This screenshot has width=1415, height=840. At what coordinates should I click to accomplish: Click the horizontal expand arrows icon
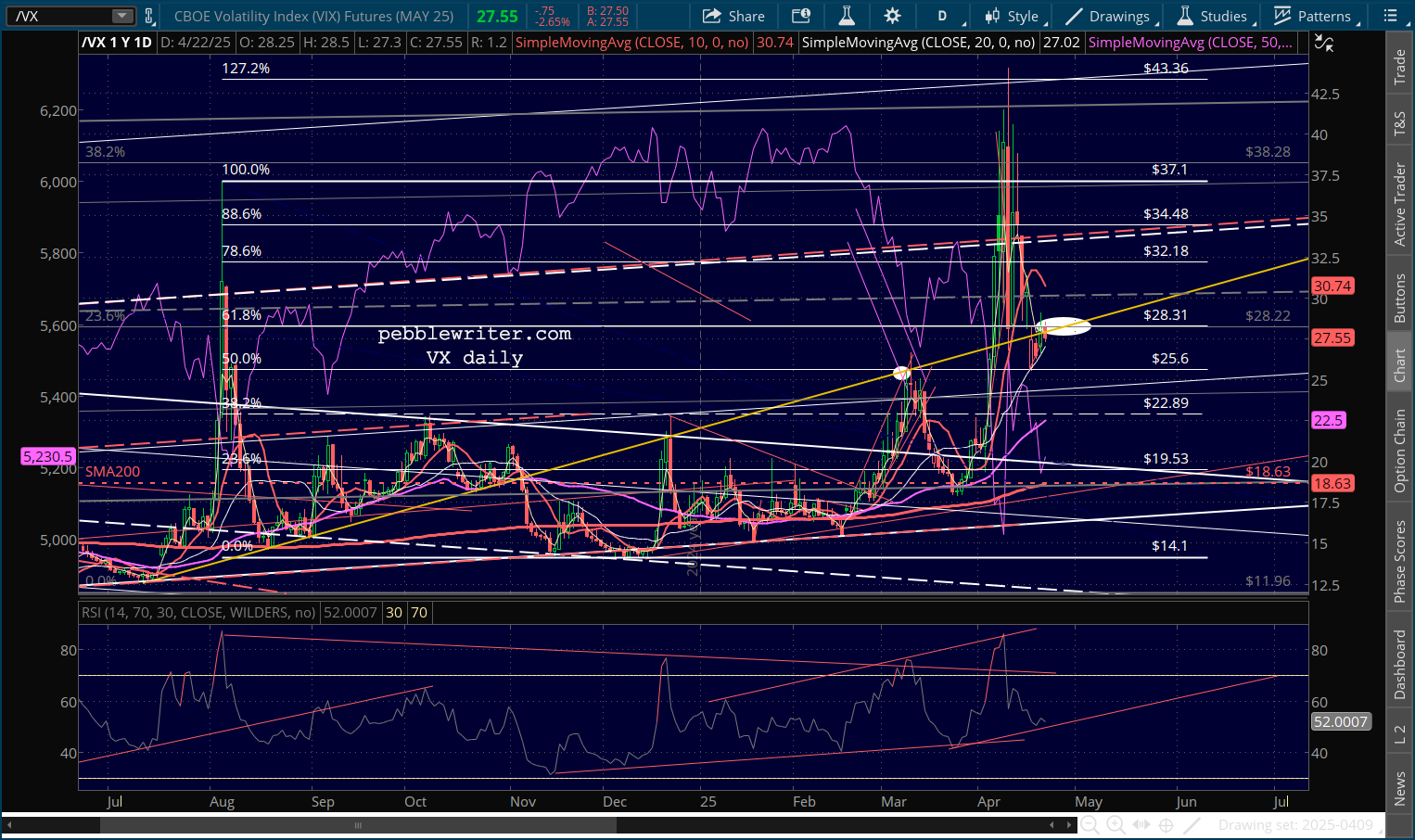1141,825
